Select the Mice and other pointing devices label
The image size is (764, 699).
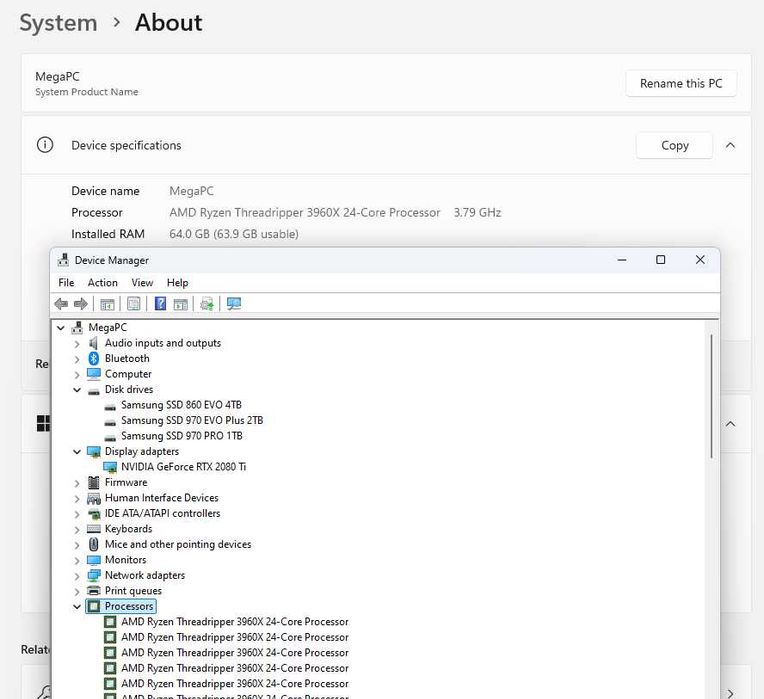[178, 544]
